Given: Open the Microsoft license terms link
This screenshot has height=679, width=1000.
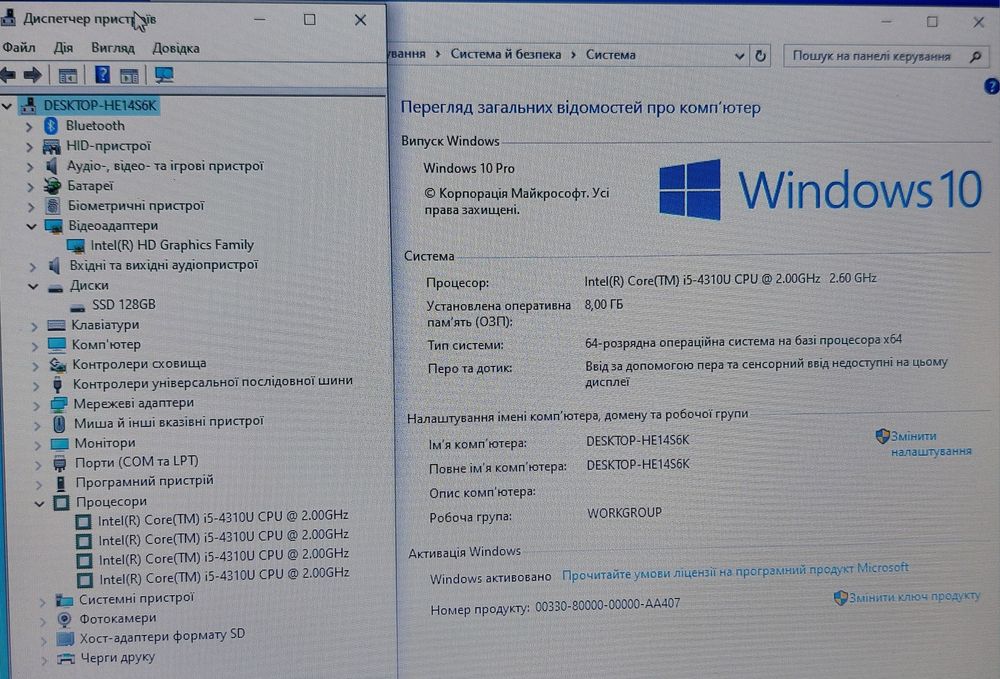Looking at the screenshot, I should click(735, 571).
